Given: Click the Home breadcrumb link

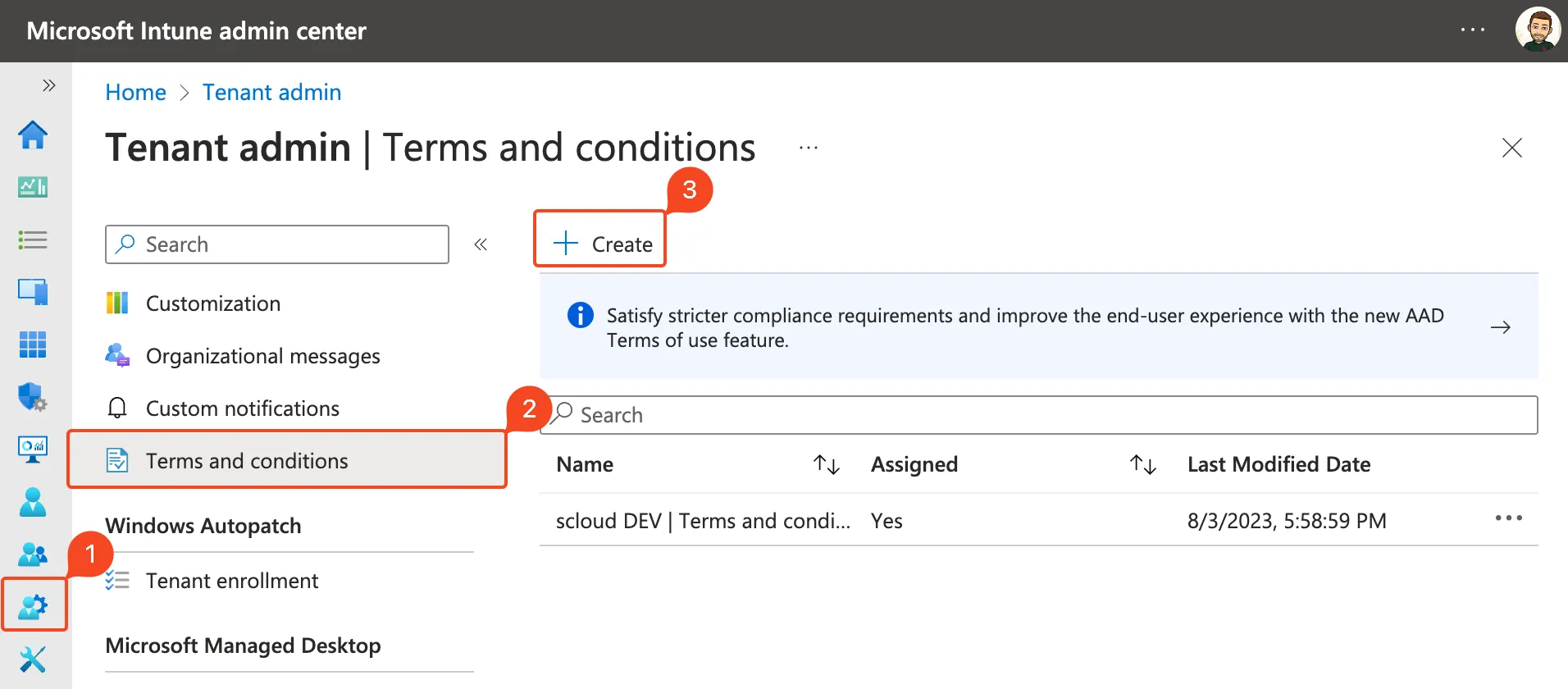Looking at the screenshot, I should coord(135,92).
